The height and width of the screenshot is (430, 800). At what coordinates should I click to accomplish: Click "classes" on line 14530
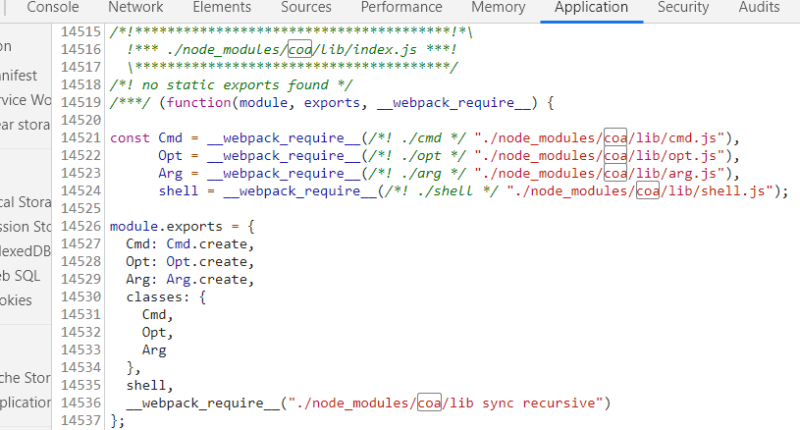[x=154, y=297]
